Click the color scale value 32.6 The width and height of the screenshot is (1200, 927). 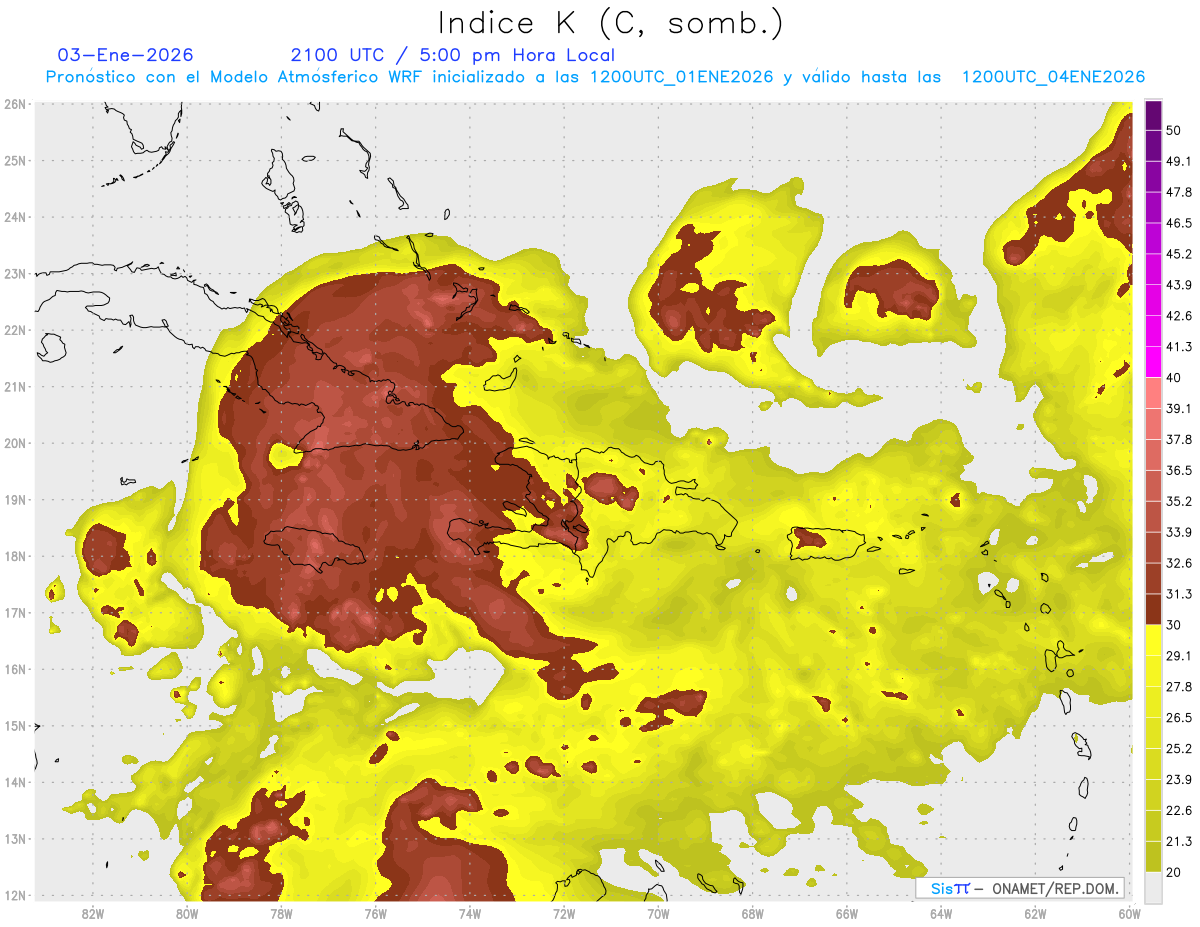pyautogui.click(x=1179, y=563)
